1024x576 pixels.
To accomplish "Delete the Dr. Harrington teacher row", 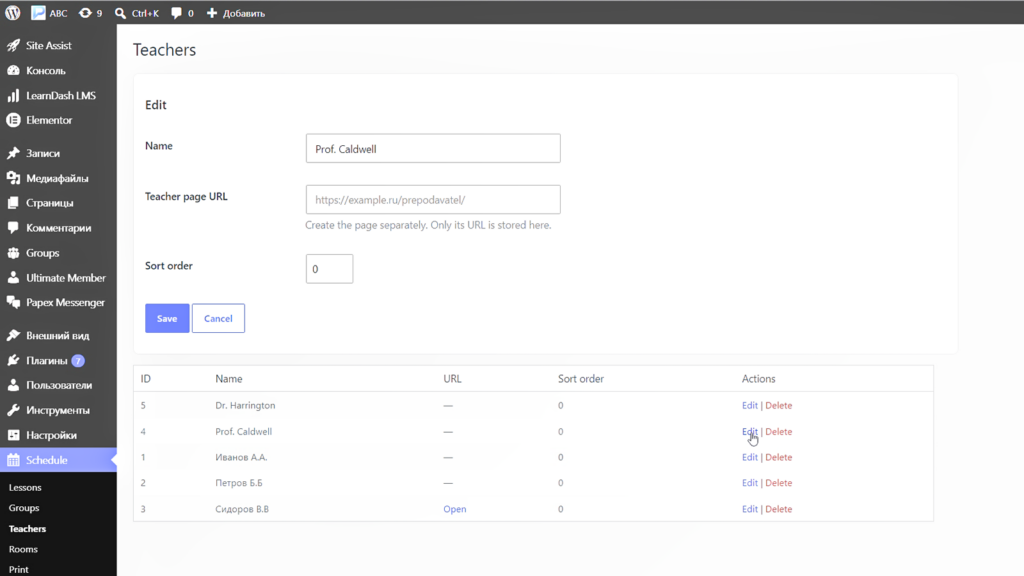I will click(x=778, y=406).
